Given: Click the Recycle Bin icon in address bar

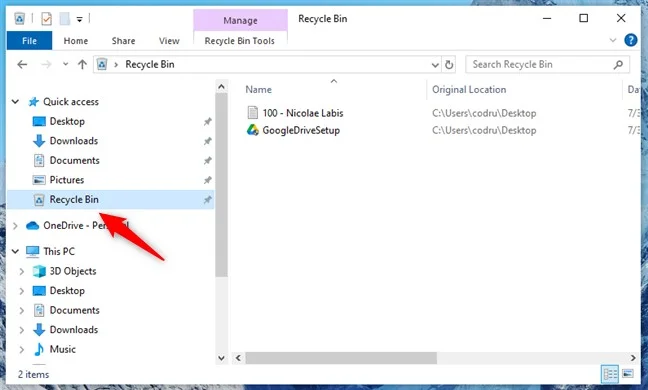Looking at the screenshot, I should tap(102, 64).
